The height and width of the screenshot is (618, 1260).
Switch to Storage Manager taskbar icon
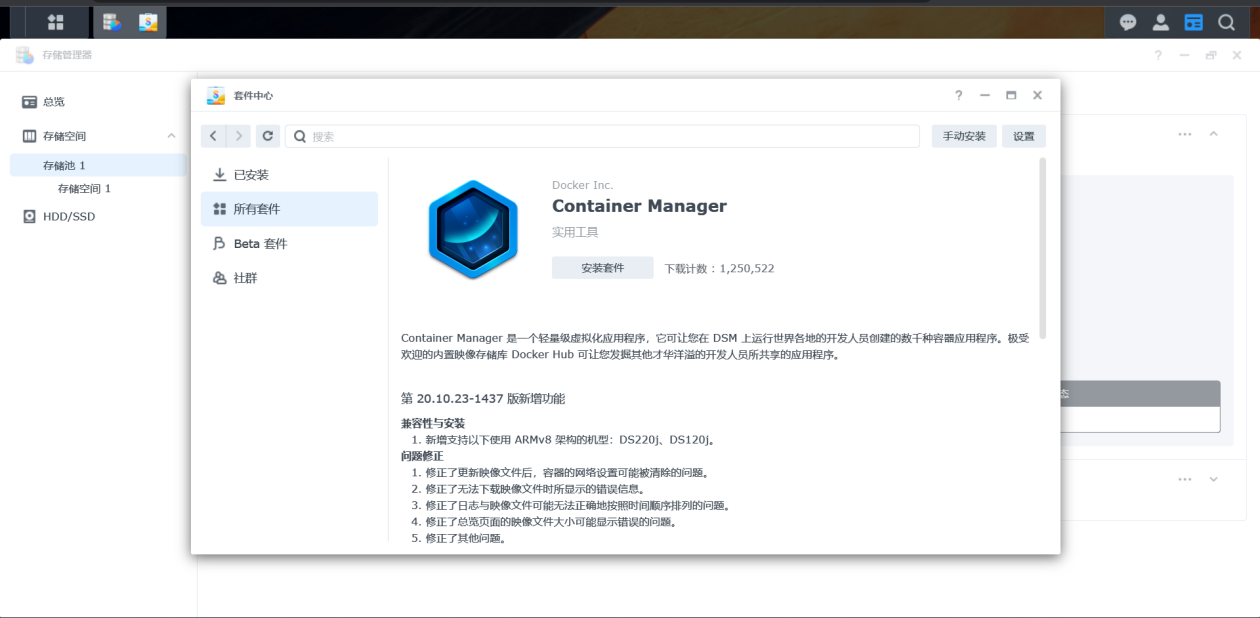pyautogui.click(x=112, y=22)
